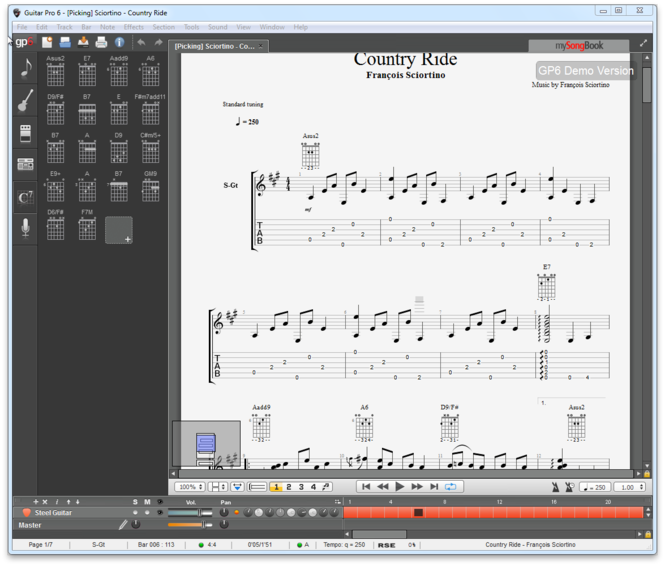Go to beginning of score

[x=366, y=487]
